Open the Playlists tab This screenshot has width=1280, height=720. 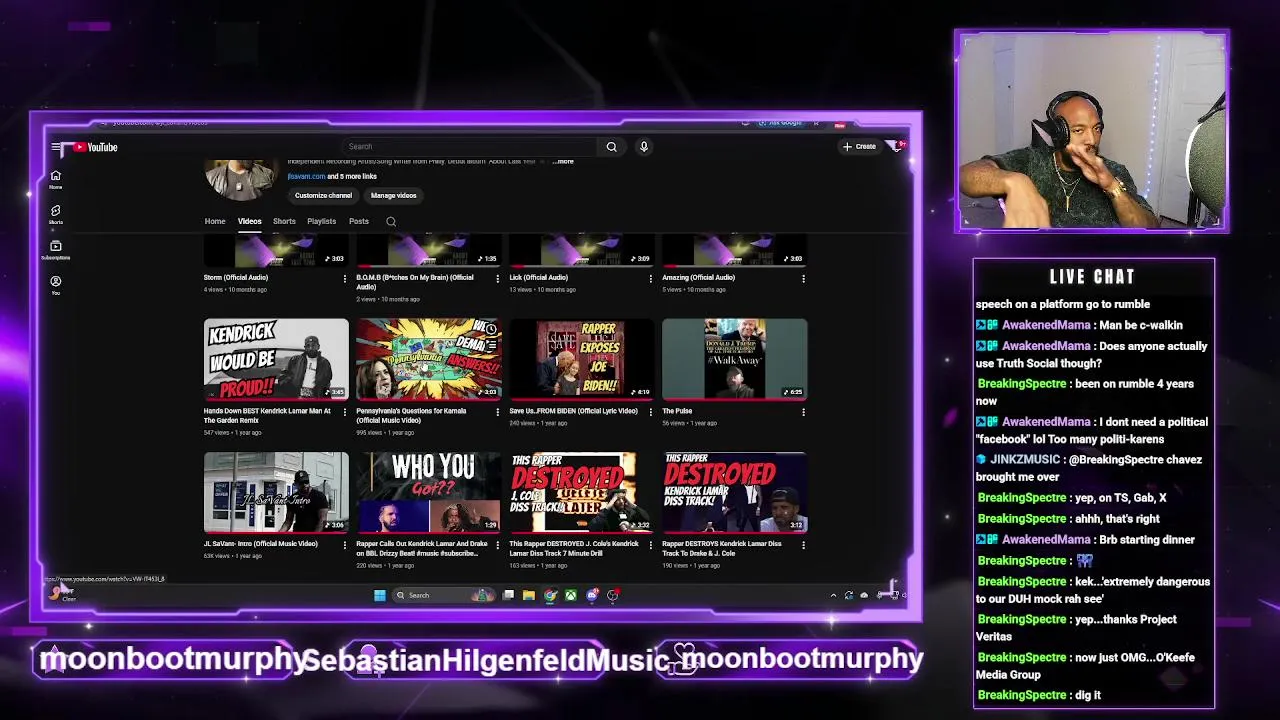[321, 222]
